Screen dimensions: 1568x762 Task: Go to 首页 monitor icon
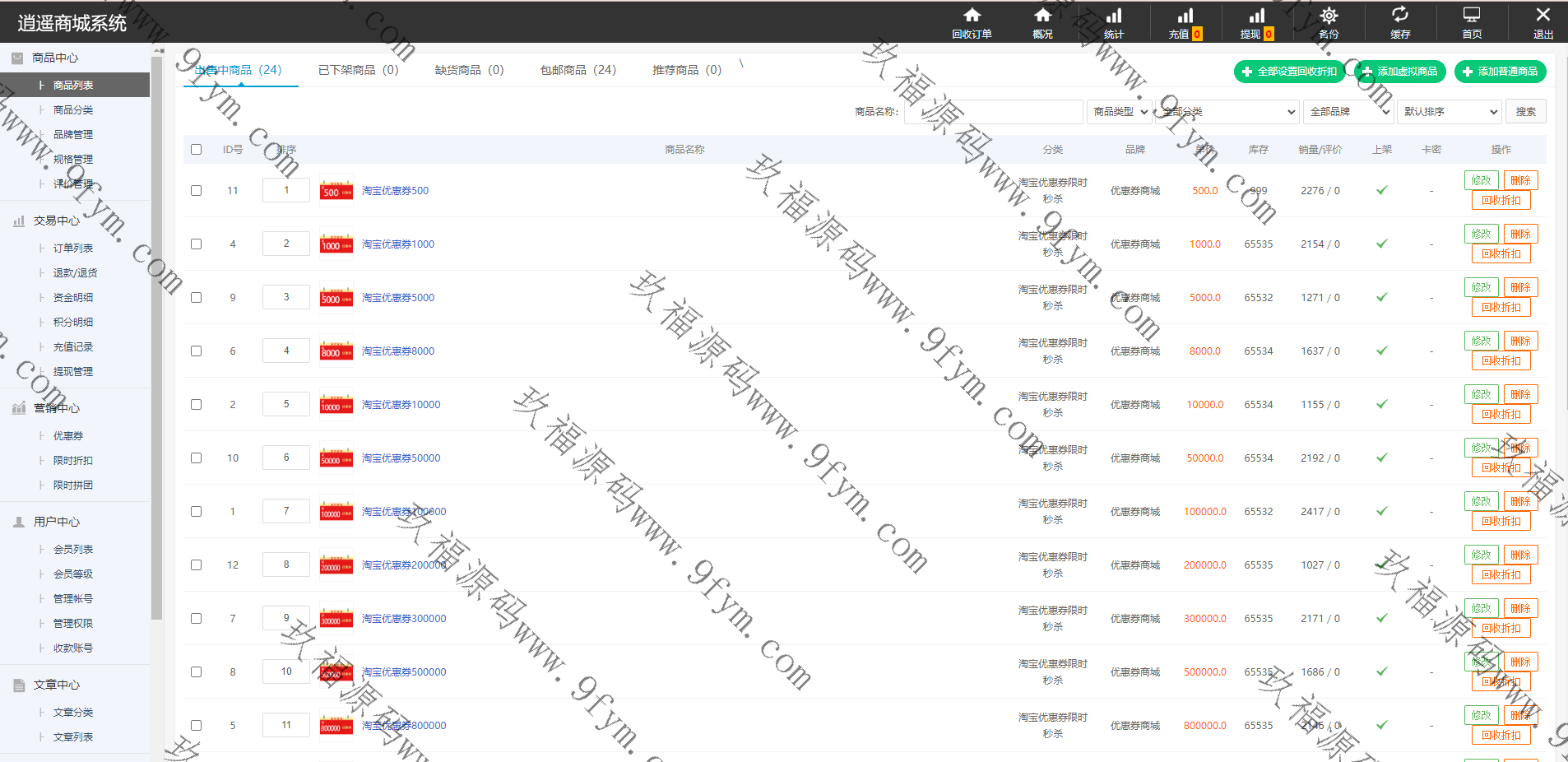tap(1471, 16)
